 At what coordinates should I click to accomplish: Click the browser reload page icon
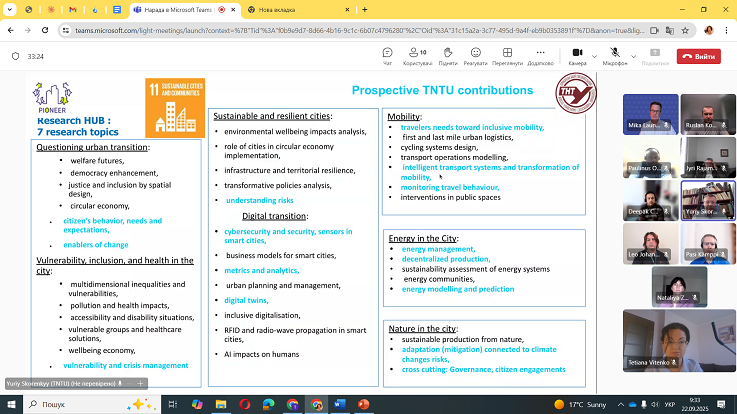45,30
